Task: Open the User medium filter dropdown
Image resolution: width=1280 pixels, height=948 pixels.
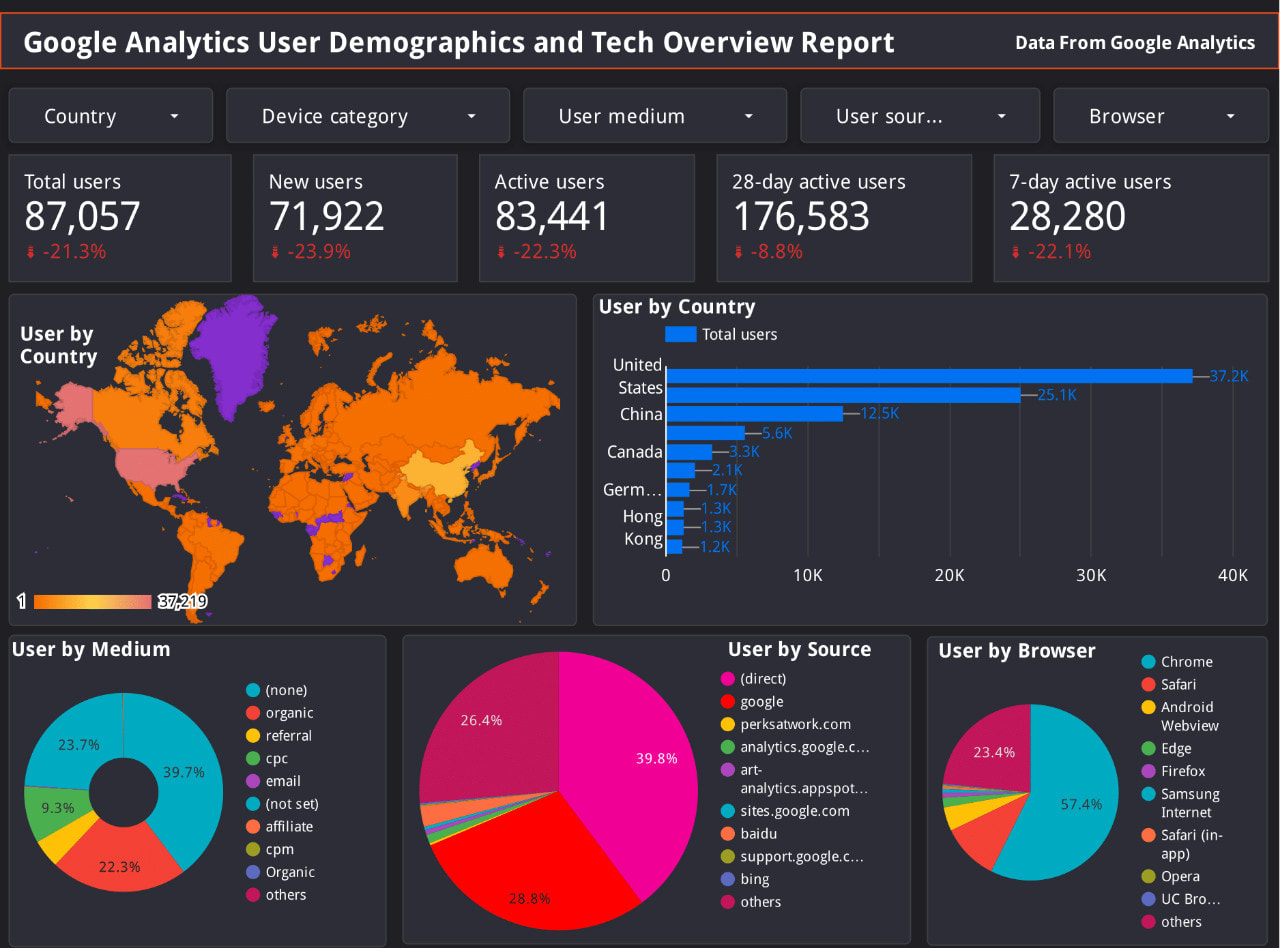Action: (654, 116)
